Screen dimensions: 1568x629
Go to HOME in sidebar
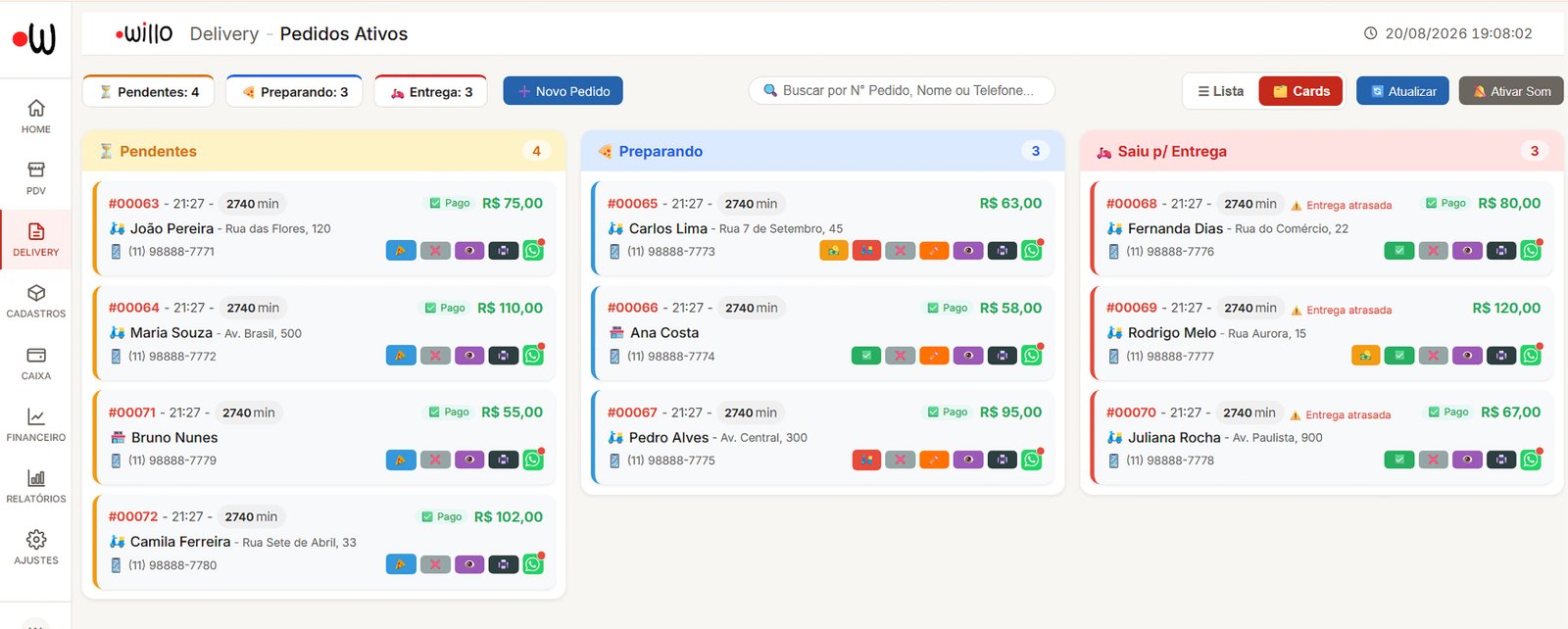(36, 117)
